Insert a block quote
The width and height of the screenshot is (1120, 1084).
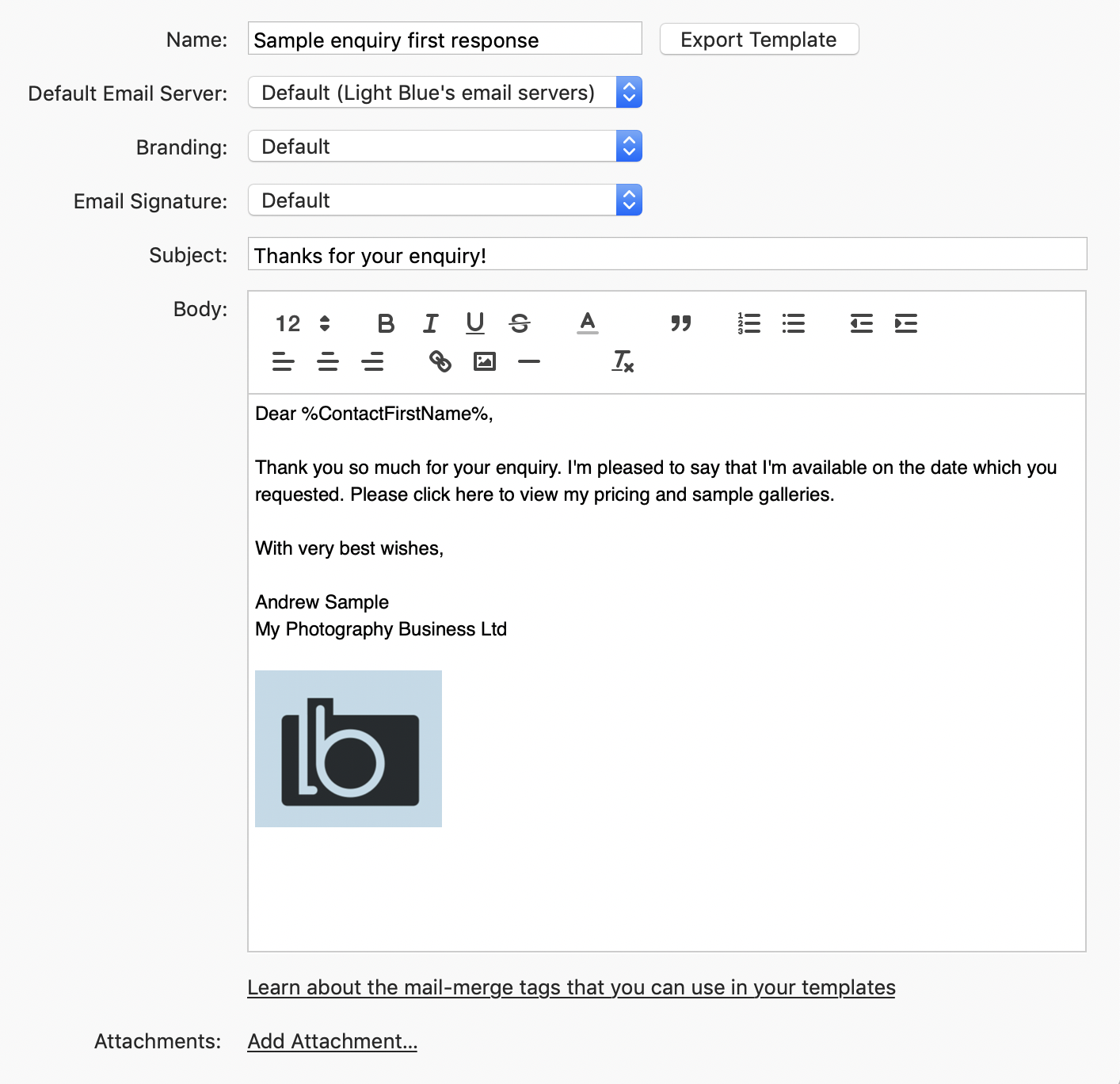pyautogui.click(x=680, y=323)
